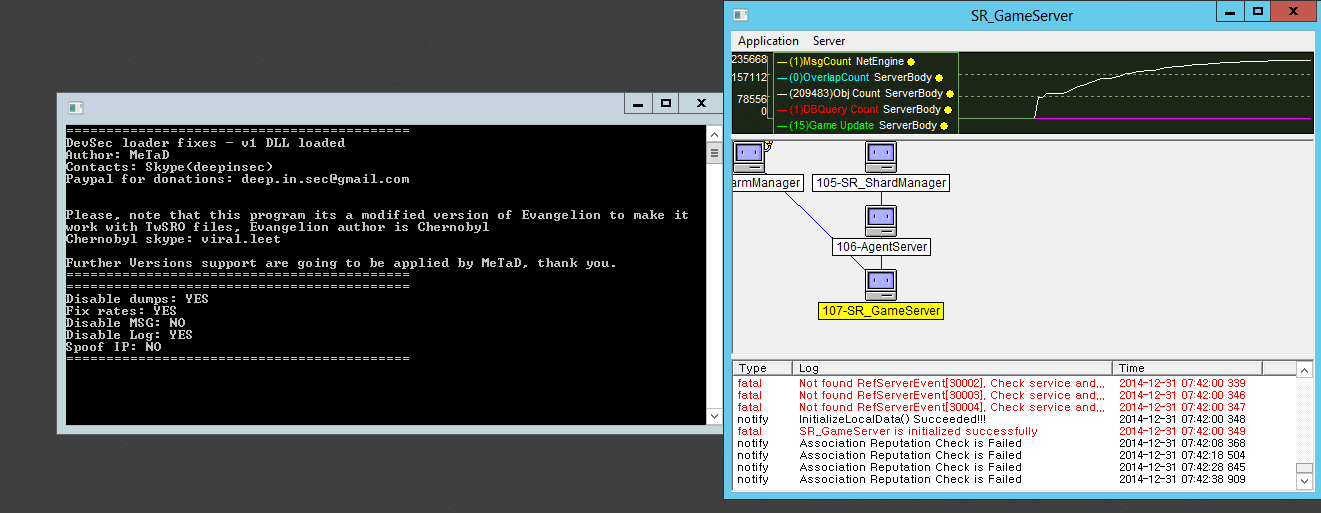Viewport: 1321px width, 514px height.
Task: Select the DBQuery Count legend entry
Action: click(864, 110)
